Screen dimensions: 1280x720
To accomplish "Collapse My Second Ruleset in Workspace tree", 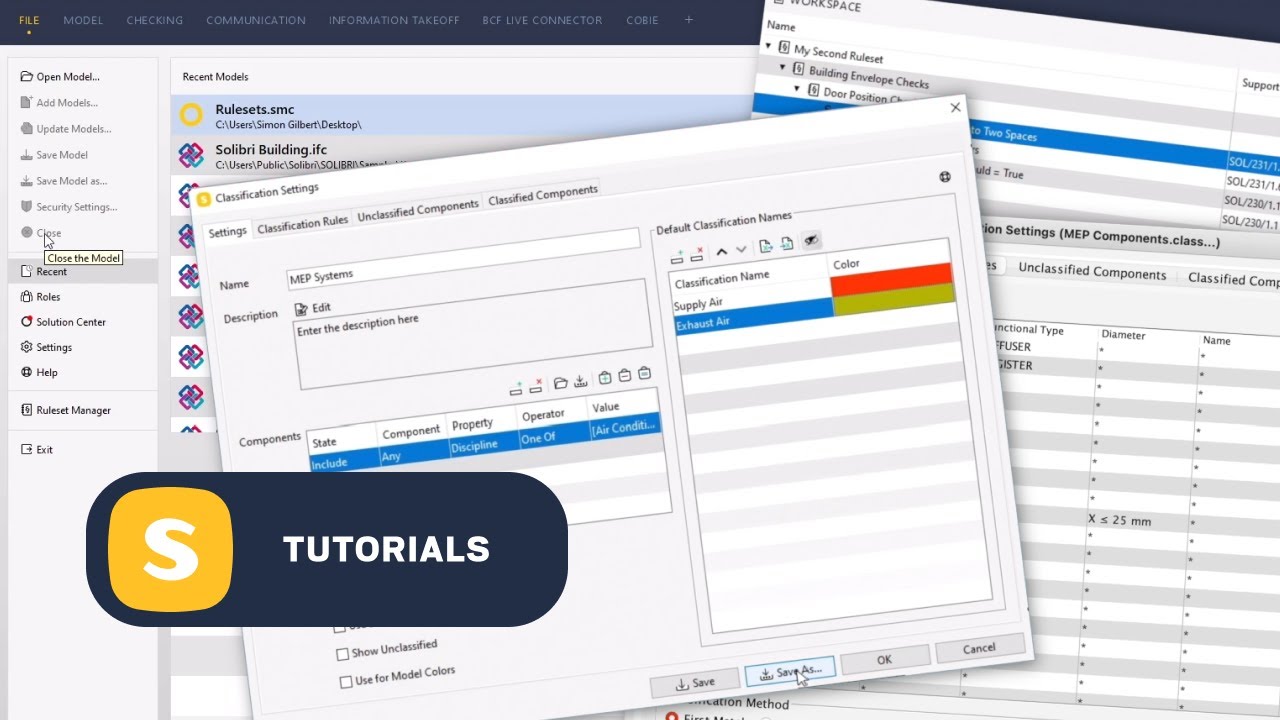I will [x=768, y=46].
